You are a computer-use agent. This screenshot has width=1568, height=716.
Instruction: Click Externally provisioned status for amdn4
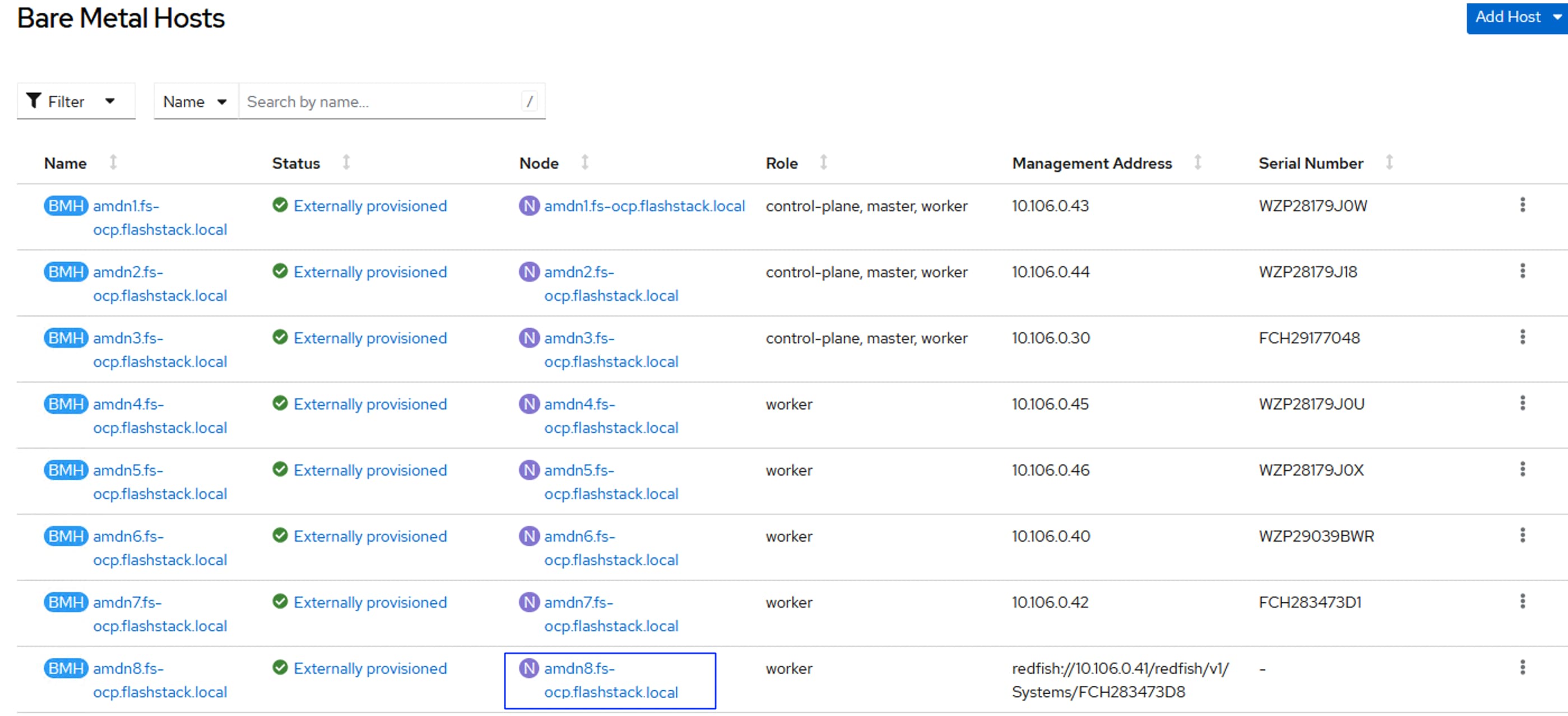[369, 404]
